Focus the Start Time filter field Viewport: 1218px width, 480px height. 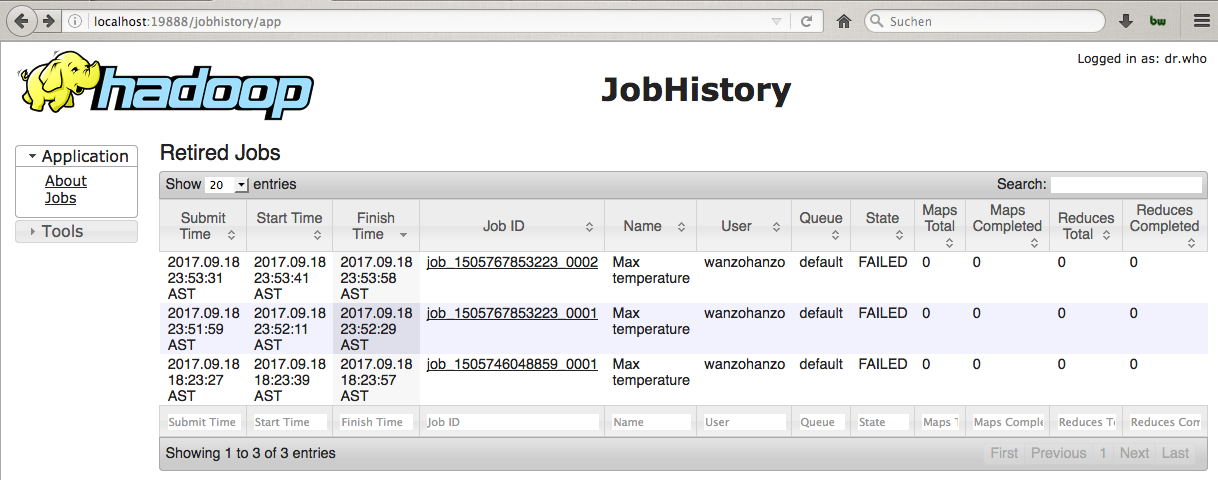[x=289, y=422]
